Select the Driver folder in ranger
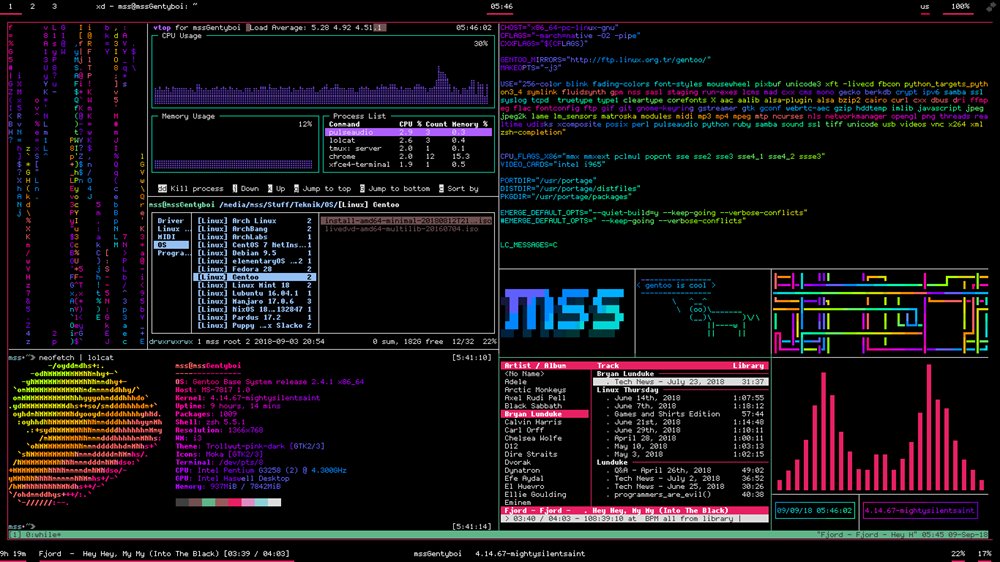 [171, 221]
